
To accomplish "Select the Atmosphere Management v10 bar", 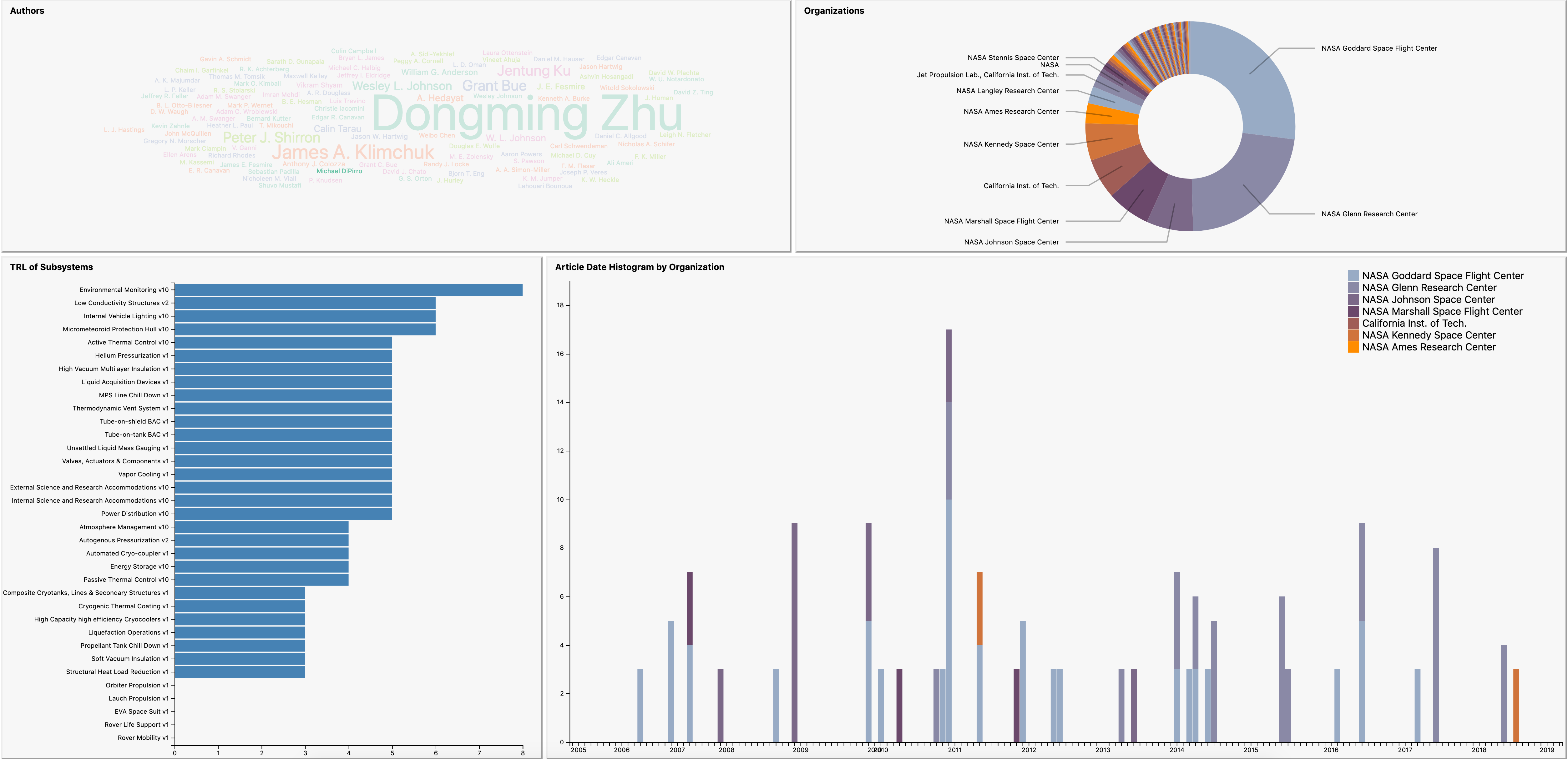I will click(x=262, y=527).
